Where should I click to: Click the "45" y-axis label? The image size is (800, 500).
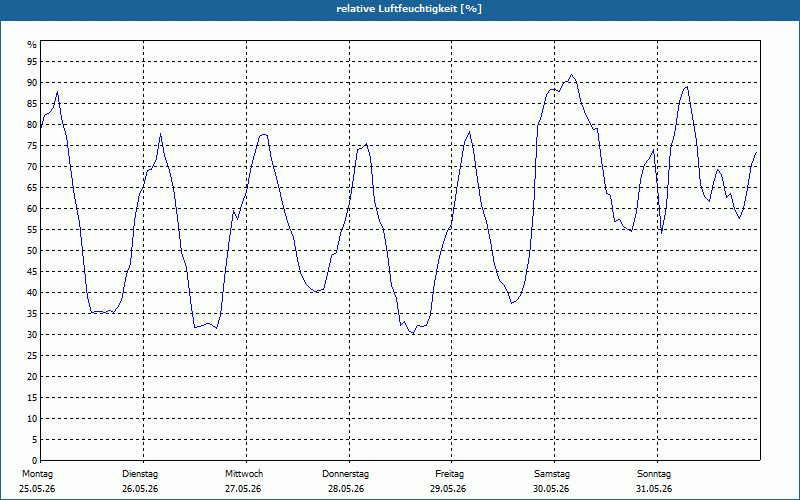[32, 271]
